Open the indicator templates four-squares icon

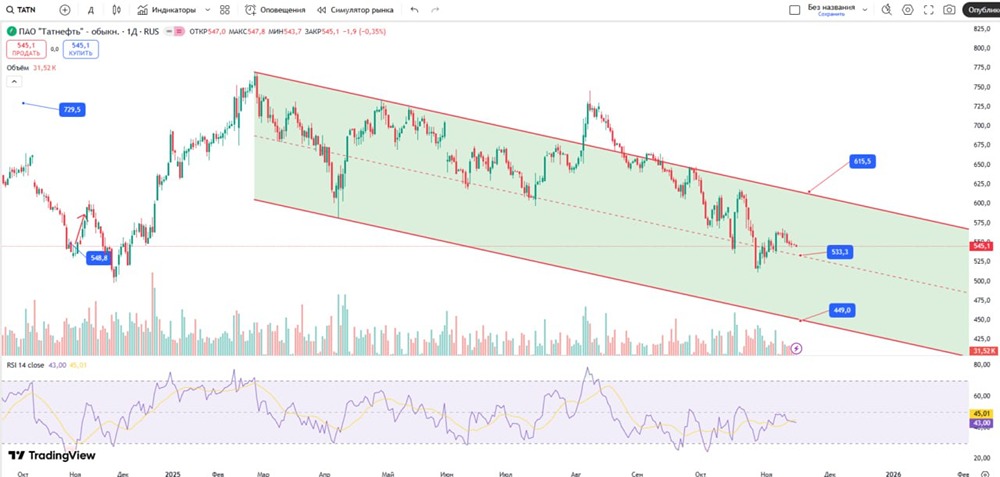(224, 10)
